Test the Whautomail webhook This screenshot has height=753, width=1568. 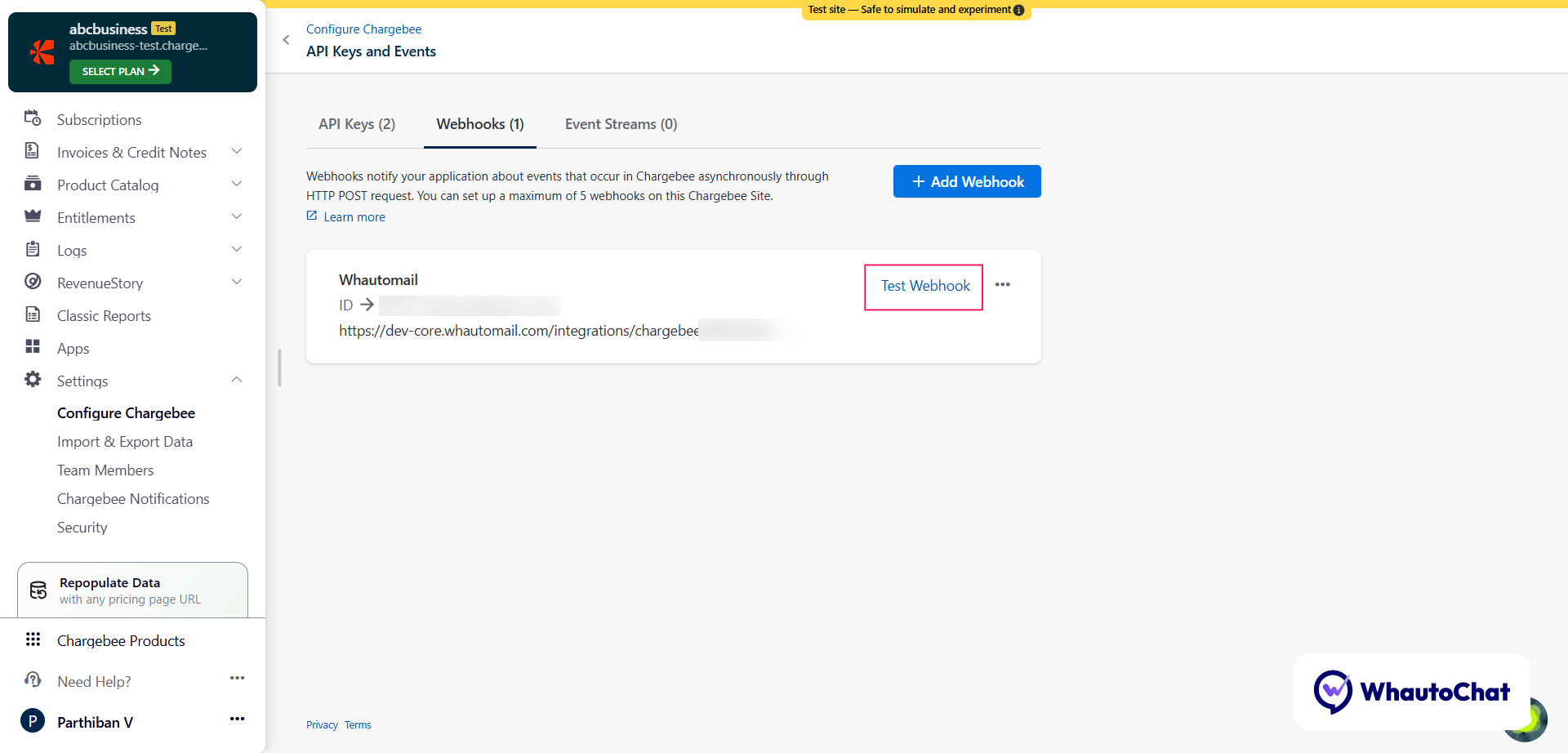[x=924, y=287]
